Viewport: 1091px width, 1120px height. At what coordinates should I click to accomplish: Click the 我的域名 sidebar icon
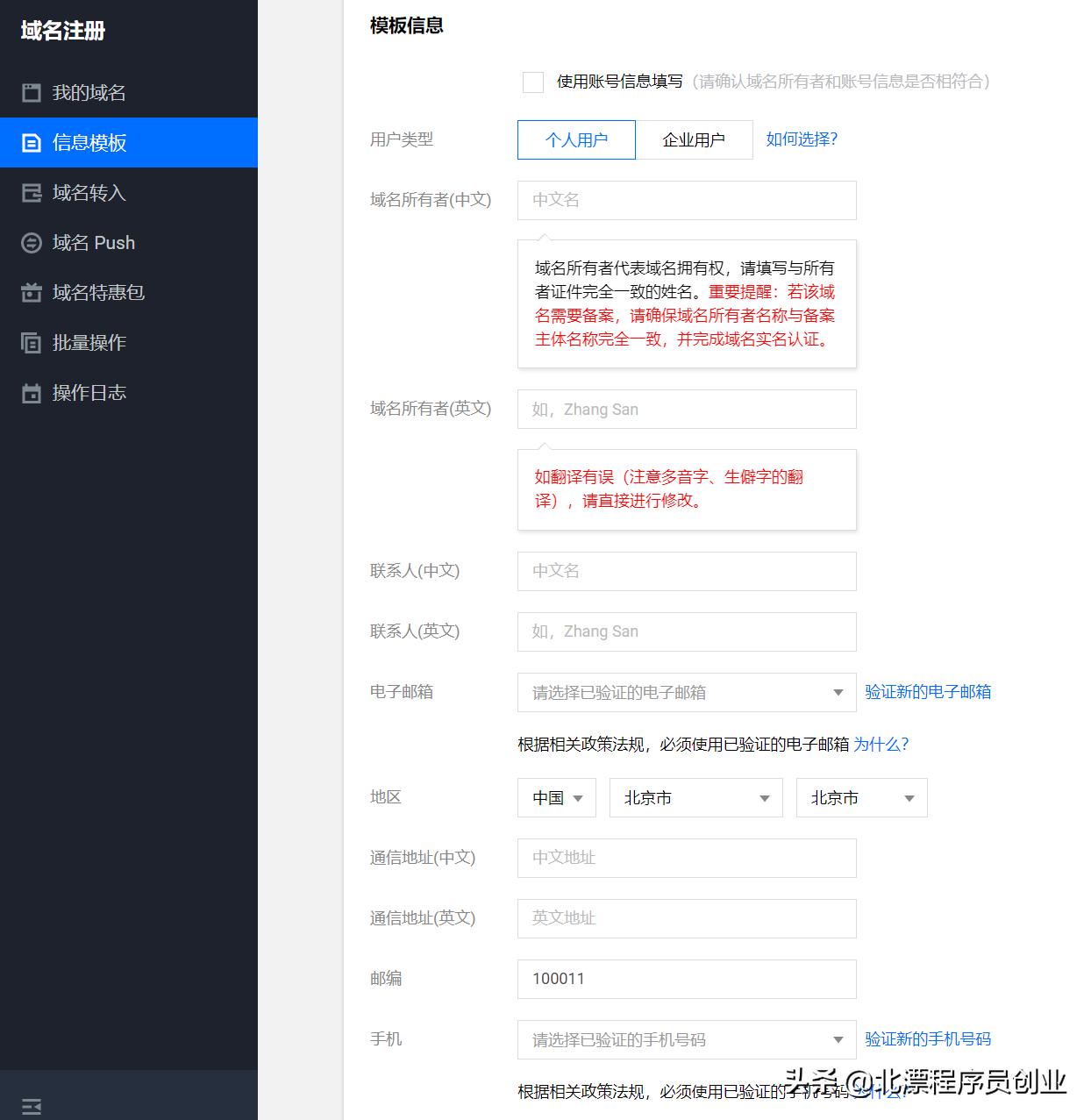click(31, 92)
